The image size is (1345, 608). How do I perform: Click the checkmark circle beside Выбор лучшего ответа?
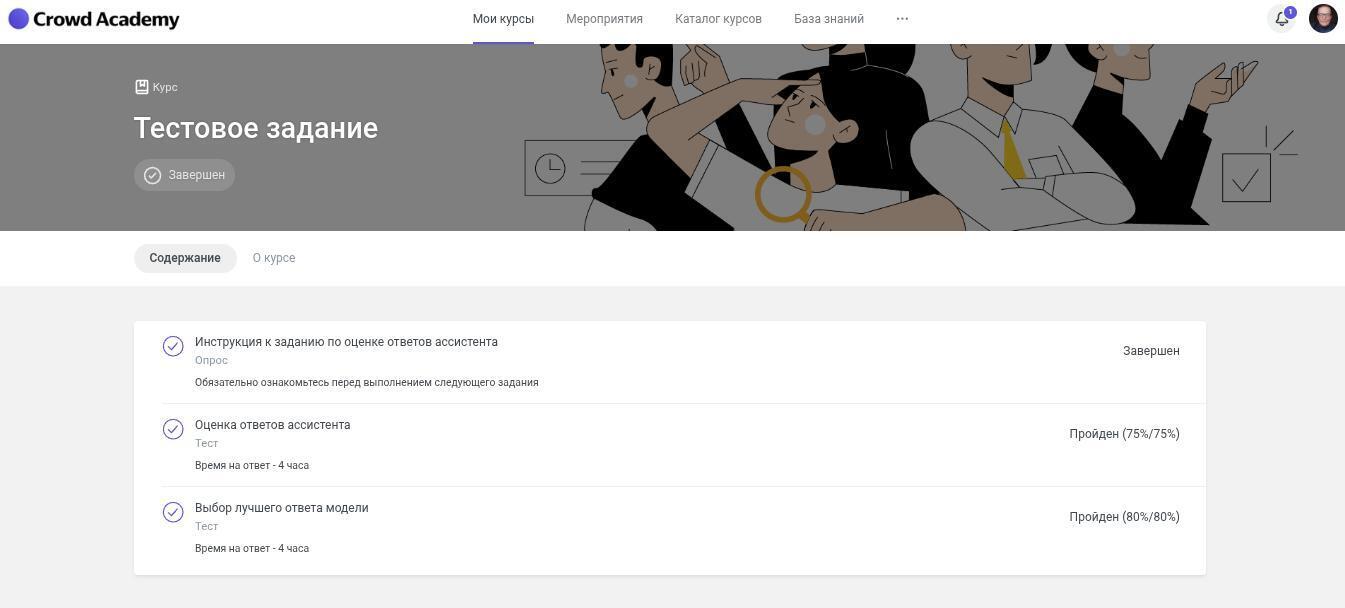[x=173, y=512]
